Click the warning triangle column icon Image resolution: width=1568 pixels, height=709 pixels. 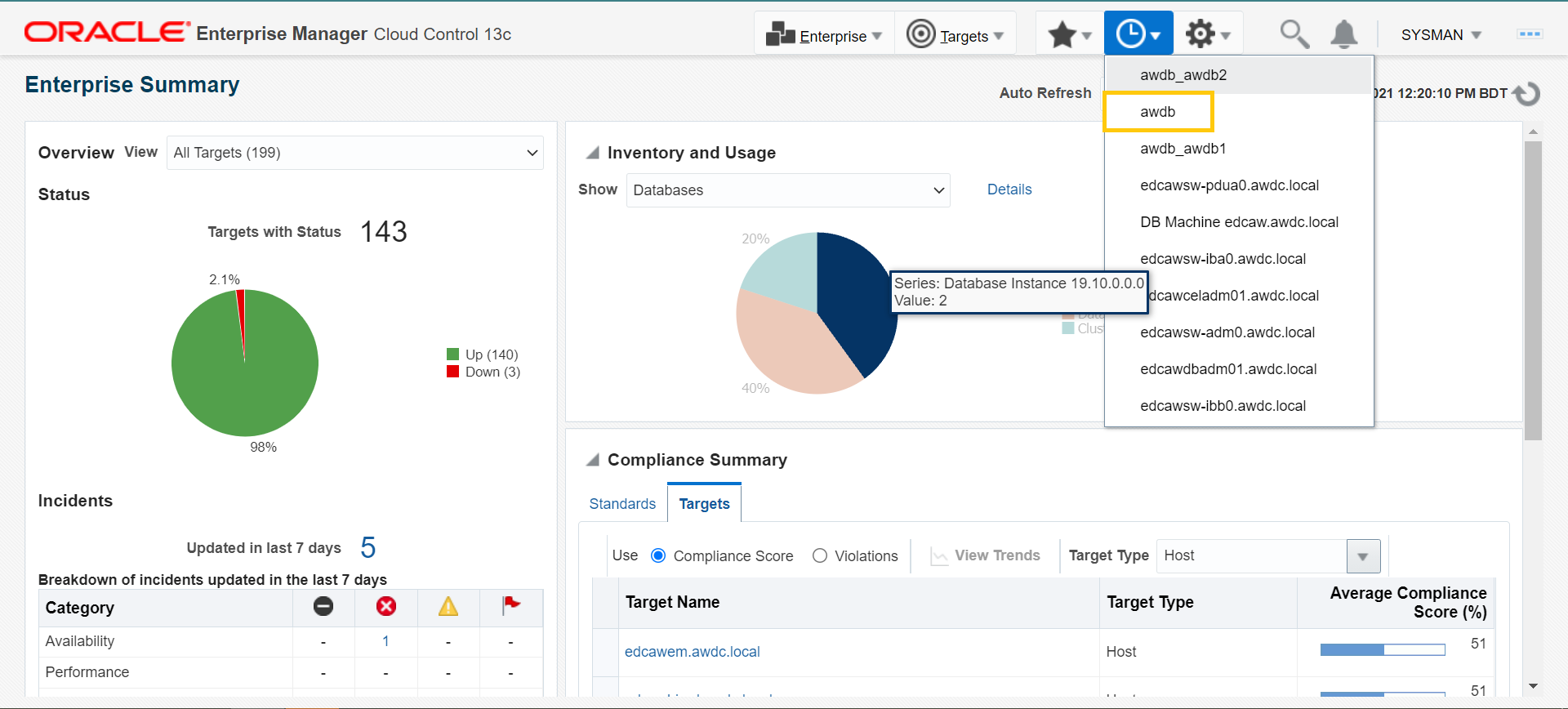click(448, 606)
